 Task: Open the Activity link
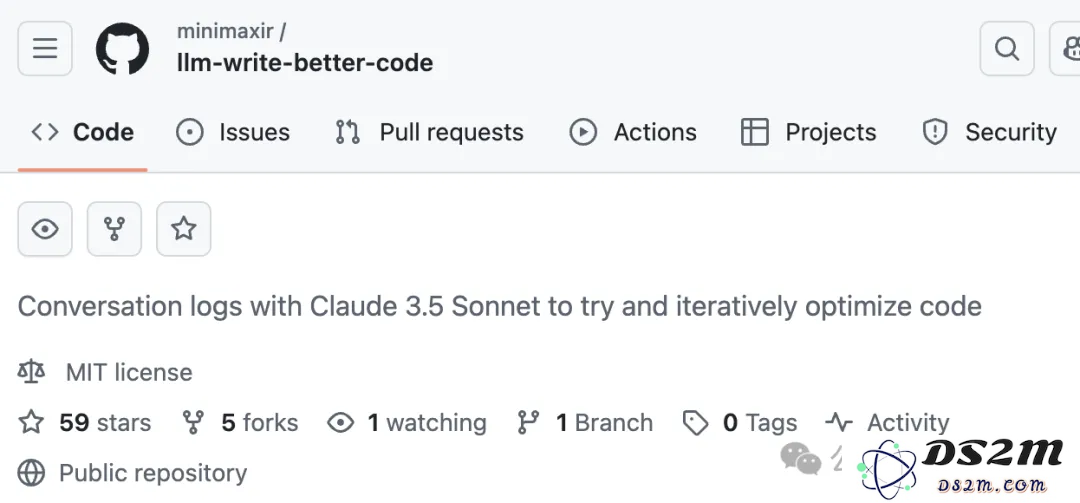[x=908, y=422]
